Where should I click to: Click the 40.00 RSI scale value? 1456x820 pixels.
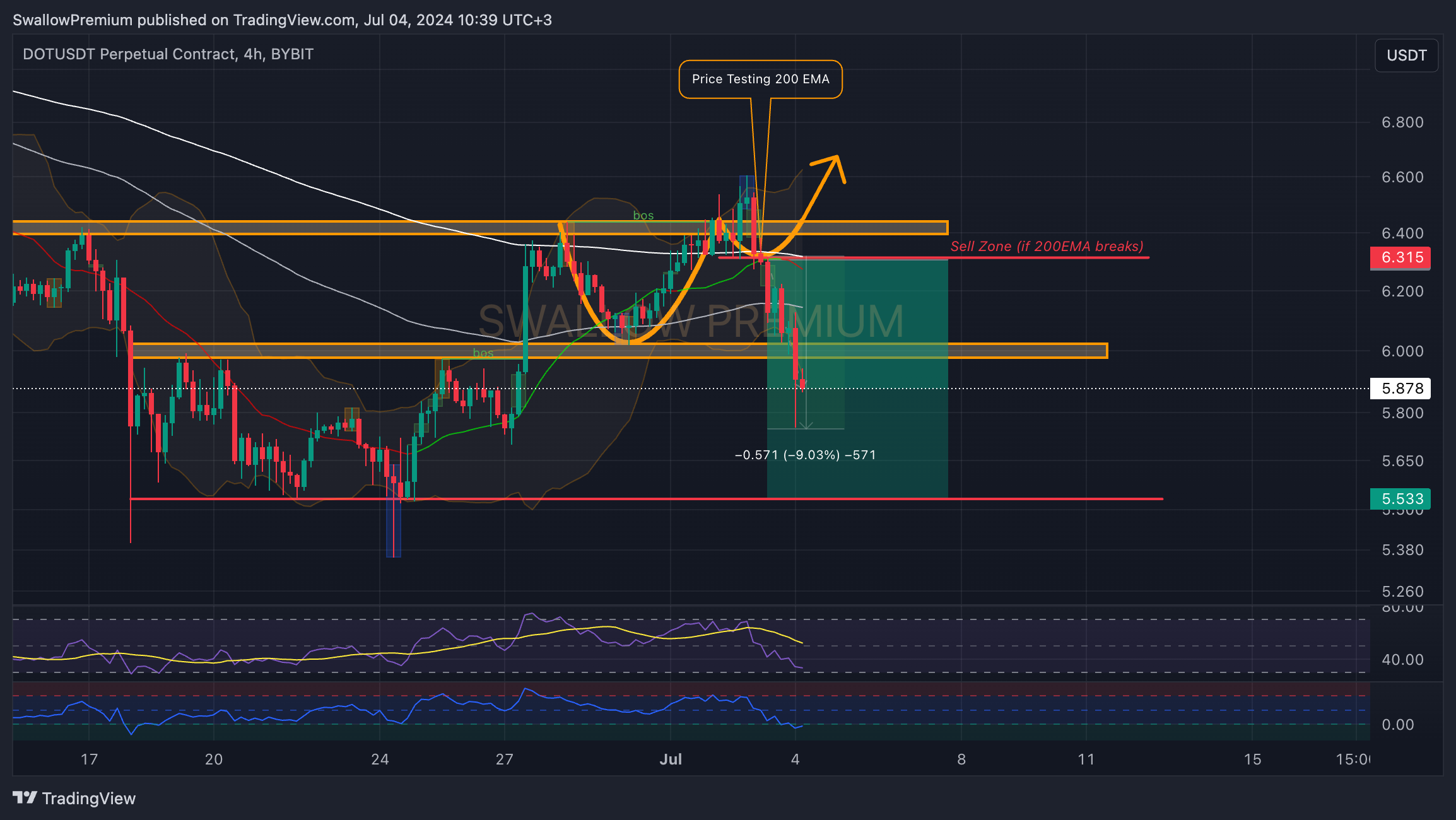1402,660
